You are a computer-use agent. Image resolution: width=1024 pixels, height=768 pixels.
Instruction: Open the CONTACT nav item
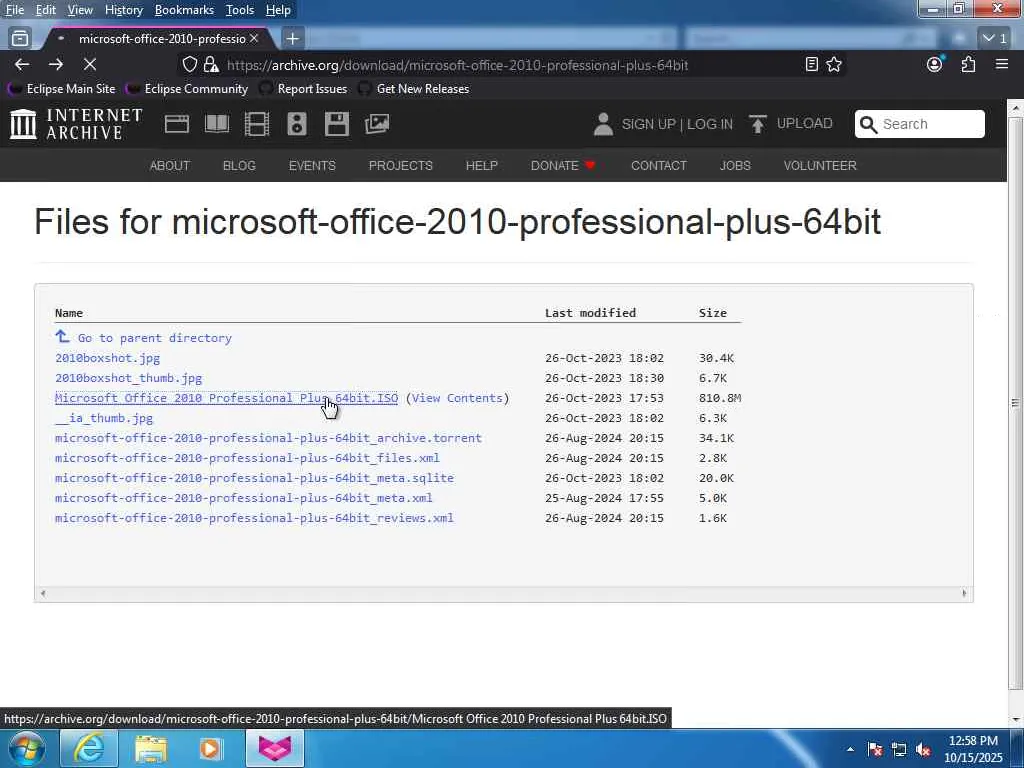[658, 165]
